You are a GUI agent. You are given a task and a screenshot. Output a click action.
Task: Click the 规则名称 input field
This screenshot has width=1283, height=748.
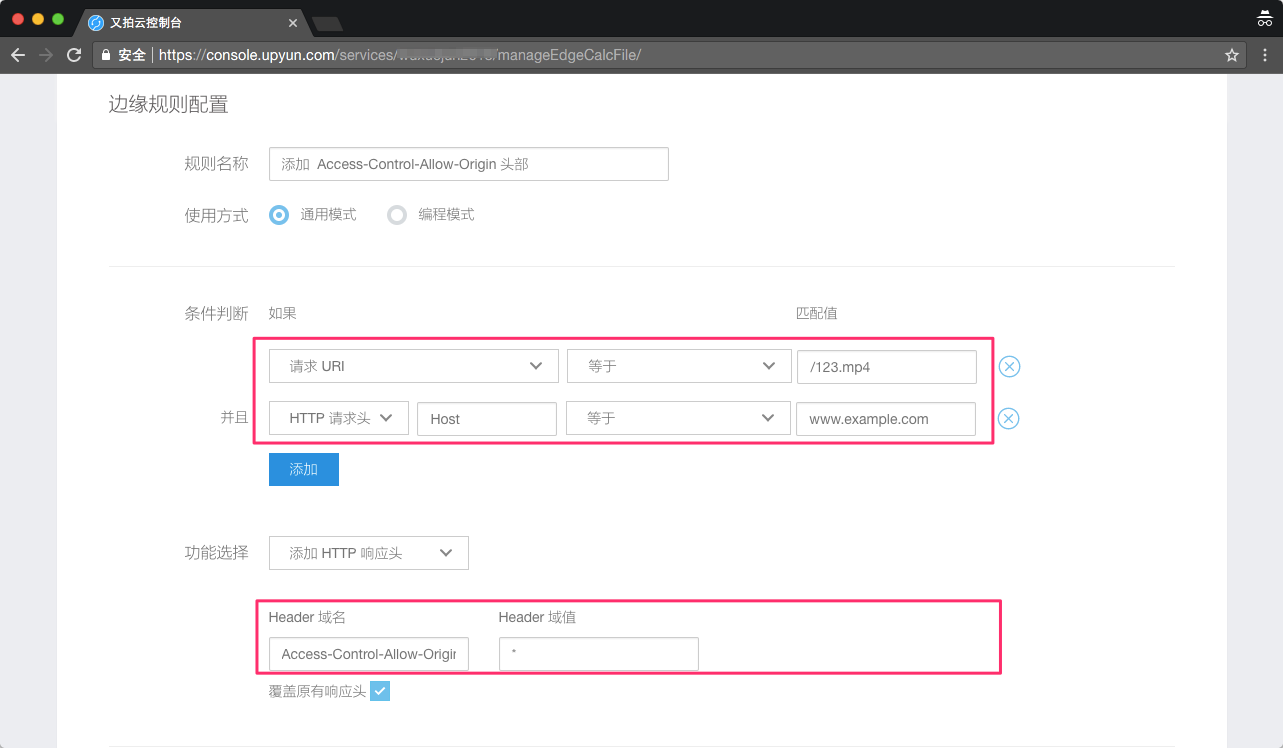(468, 164)
